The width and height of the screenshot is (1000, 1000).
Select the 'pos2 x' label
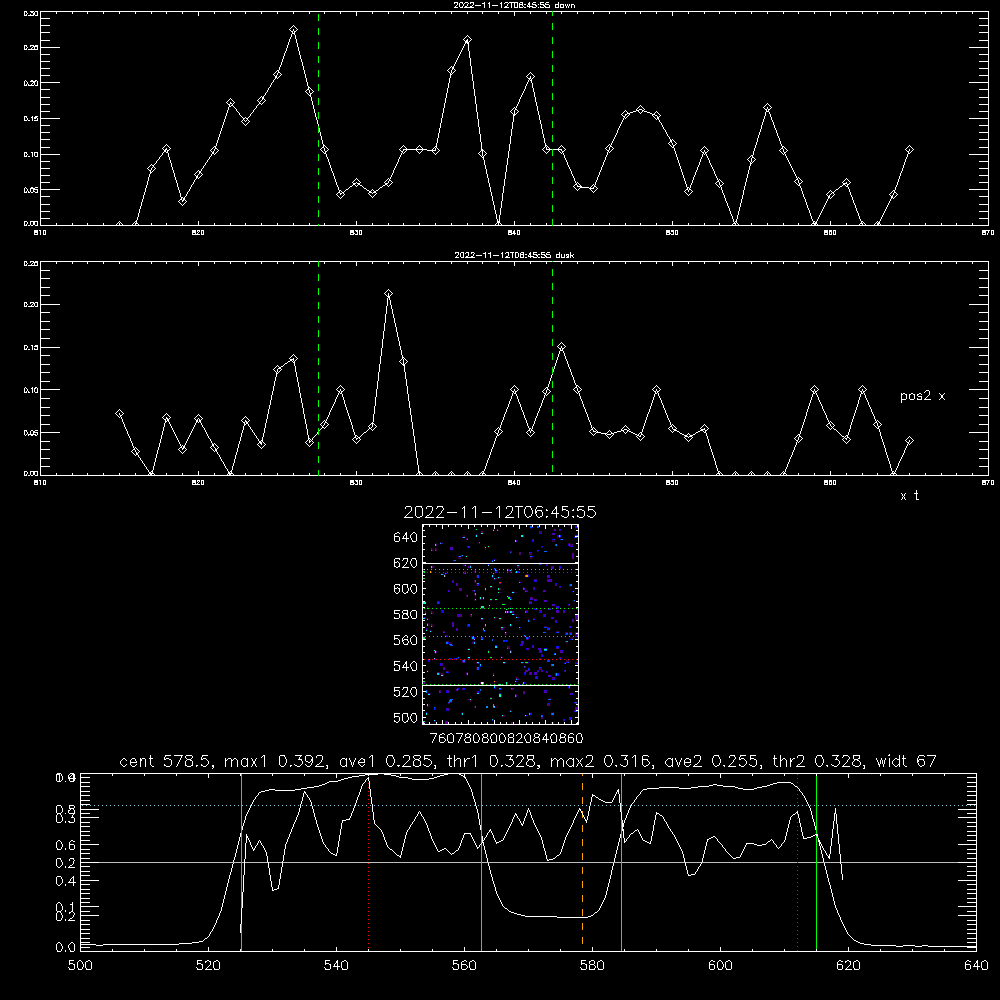tap(922, 396)
